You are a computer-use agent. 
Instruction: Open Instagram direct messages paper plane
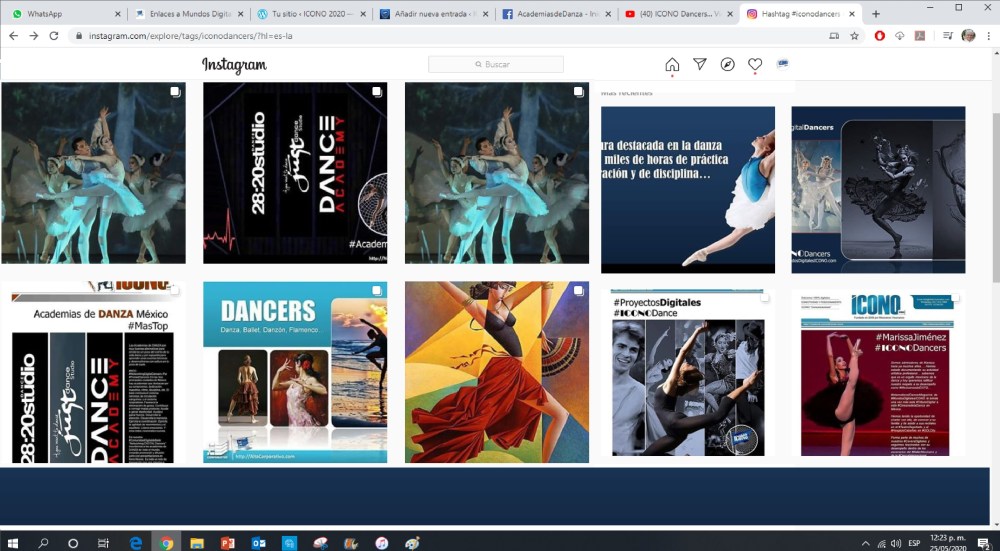coord(700,64)
